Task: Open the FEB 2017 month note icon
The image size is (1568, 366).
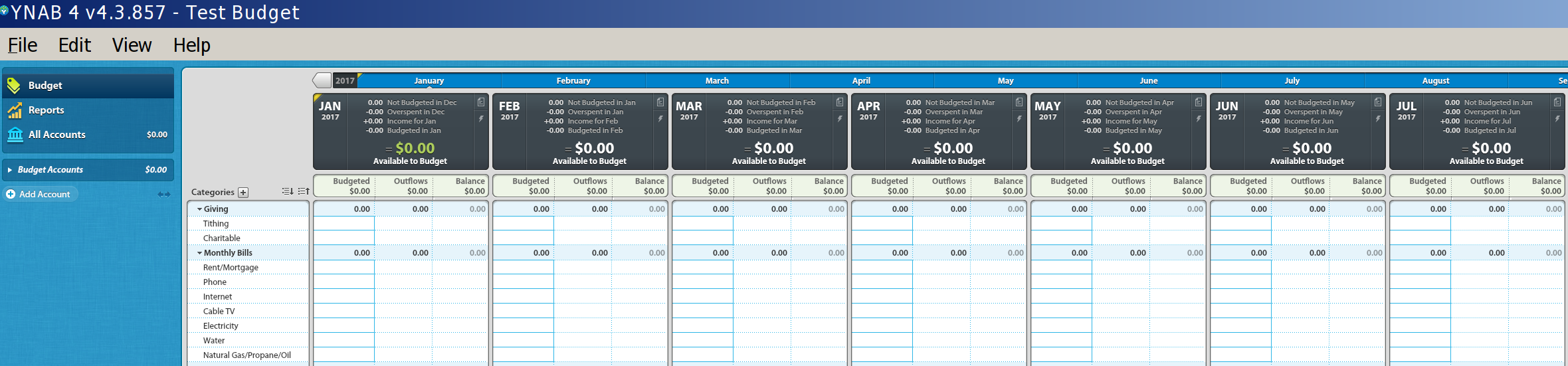Action: [x=660, y=102]
